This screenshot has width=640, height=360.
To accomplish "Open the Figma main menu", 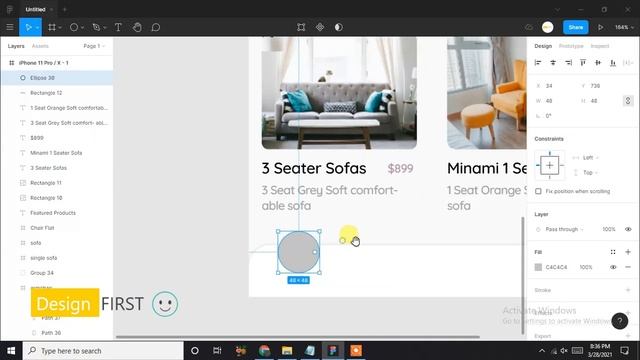I will 10,27.
